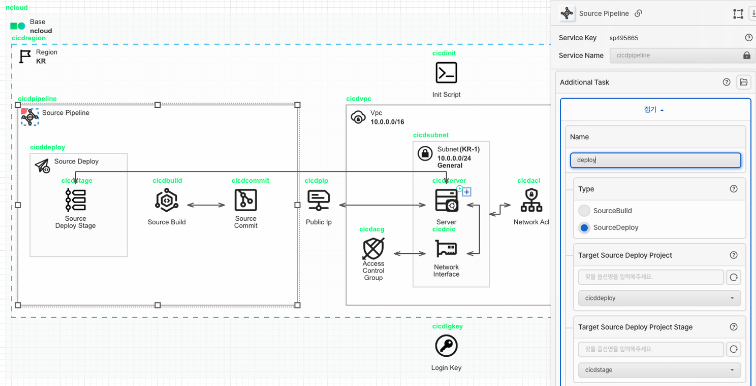Click Target Source Deploy Project help icon
756x386 pixels.
734,255
